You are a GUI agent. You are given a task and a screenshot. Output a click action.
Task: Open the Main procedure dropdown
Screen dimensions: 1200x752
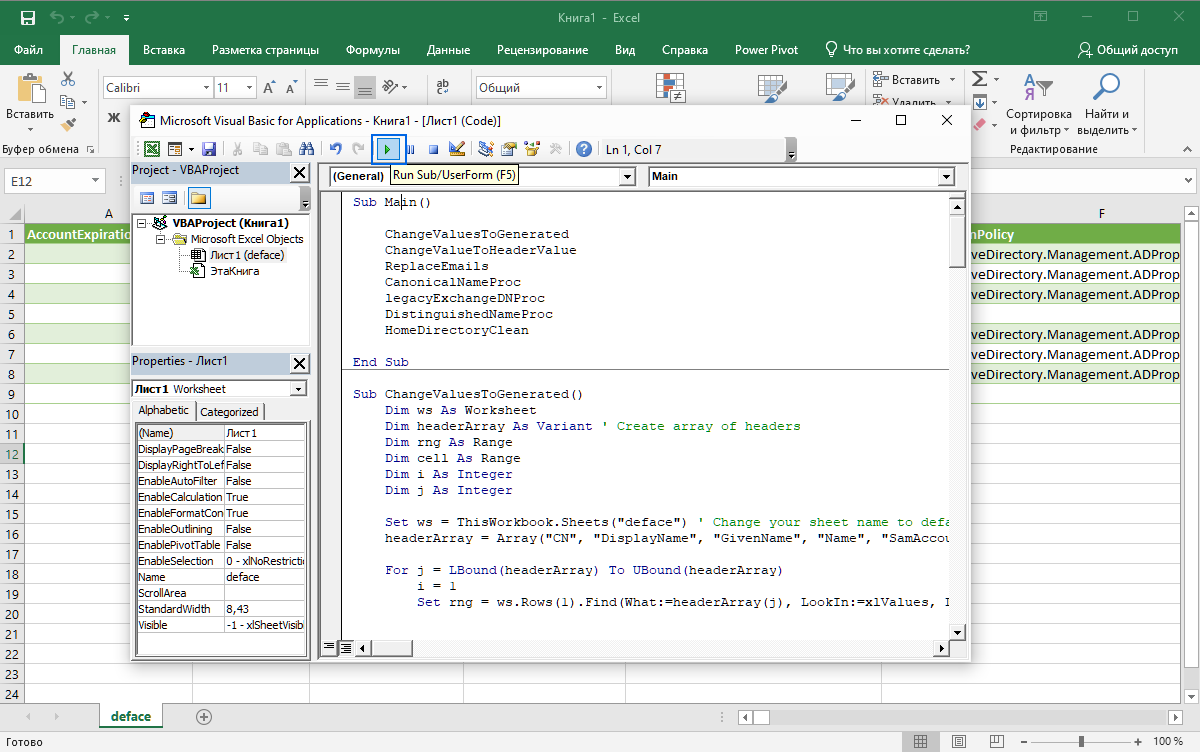click(945, 176)
